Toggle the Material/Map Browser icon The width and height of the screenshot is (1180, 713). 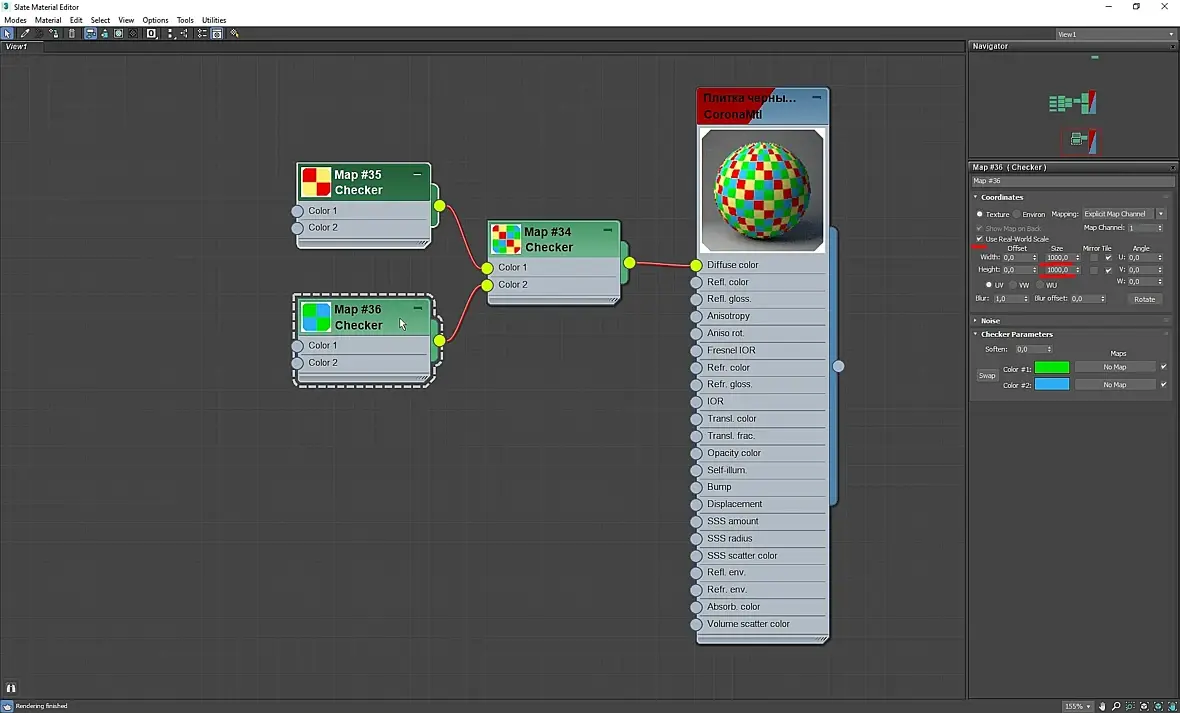tap(202, 33)
